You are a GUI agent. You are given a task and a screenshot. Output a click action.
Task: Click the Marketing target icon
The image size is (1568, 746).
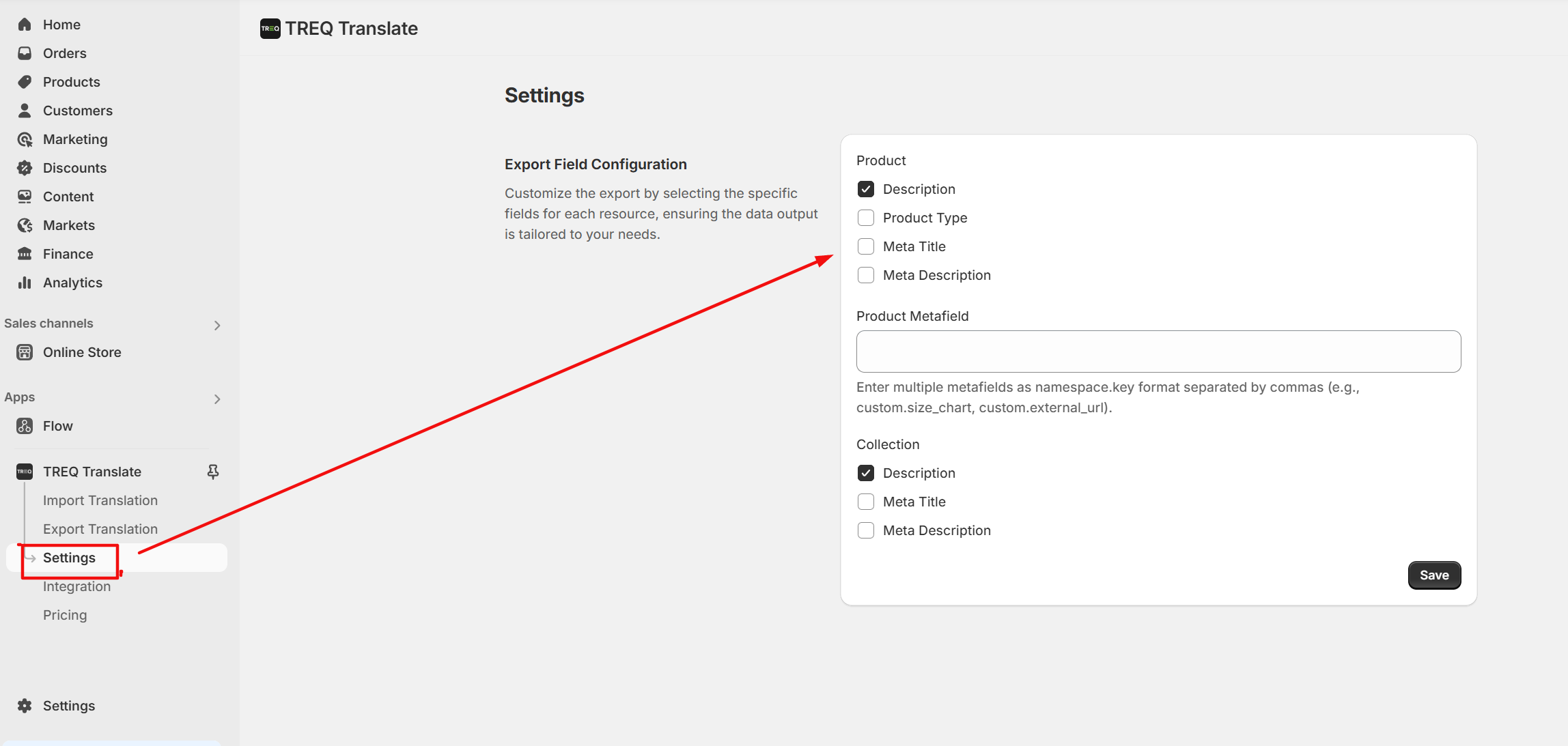pos(25,139)
